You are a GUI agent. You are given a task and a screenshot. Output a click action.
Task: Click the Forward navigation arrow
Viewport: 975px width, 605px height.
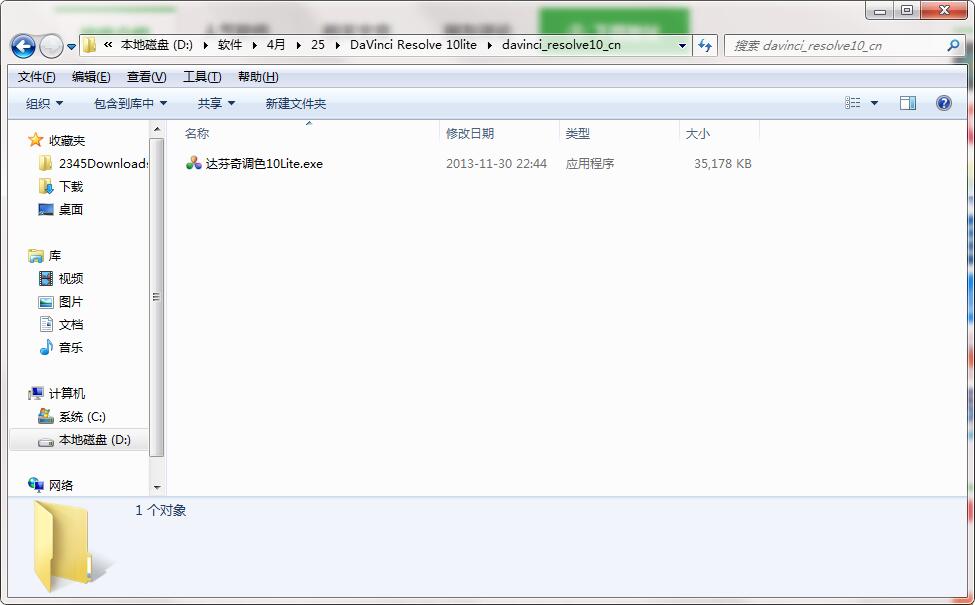[51, 46]
